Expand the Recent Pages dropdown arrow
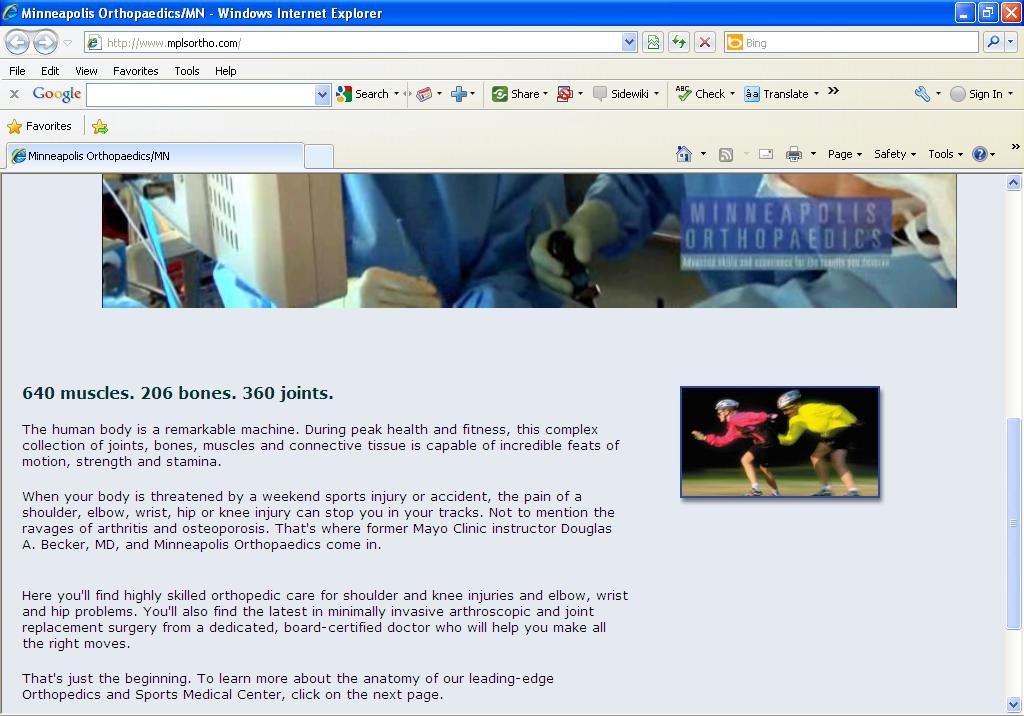This screenshot has width=1024, height=716. 67,43
